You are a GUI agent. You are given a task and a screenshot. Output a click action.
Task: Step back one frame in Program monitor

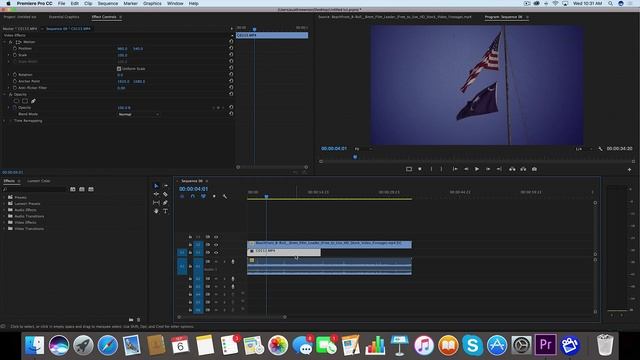click(466, 169)
